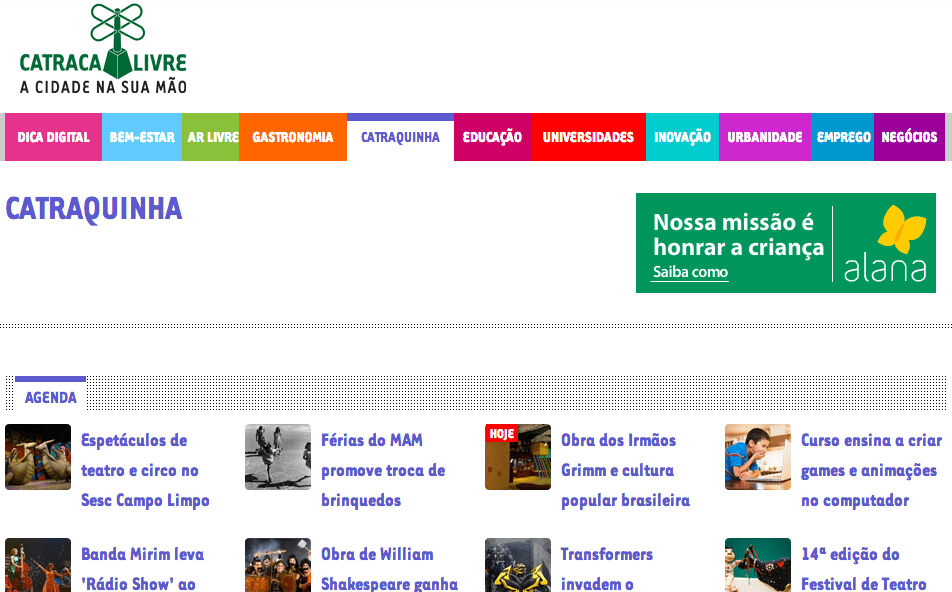Open 'Transformers invadem o' article link

(607, 569)
